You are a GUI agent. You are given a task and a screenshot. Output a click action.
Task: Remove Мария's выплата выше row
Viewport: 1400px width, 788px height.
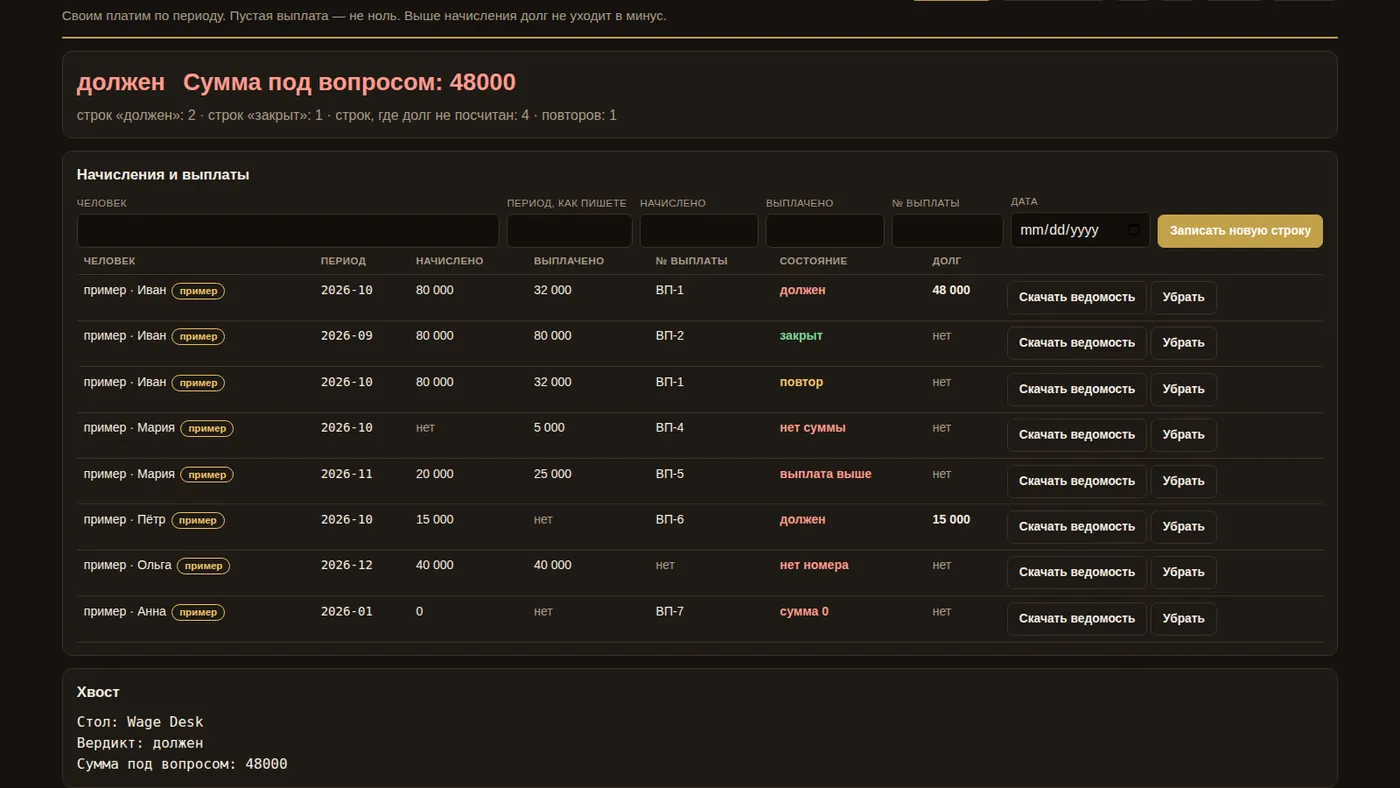tap(1183, 481)
